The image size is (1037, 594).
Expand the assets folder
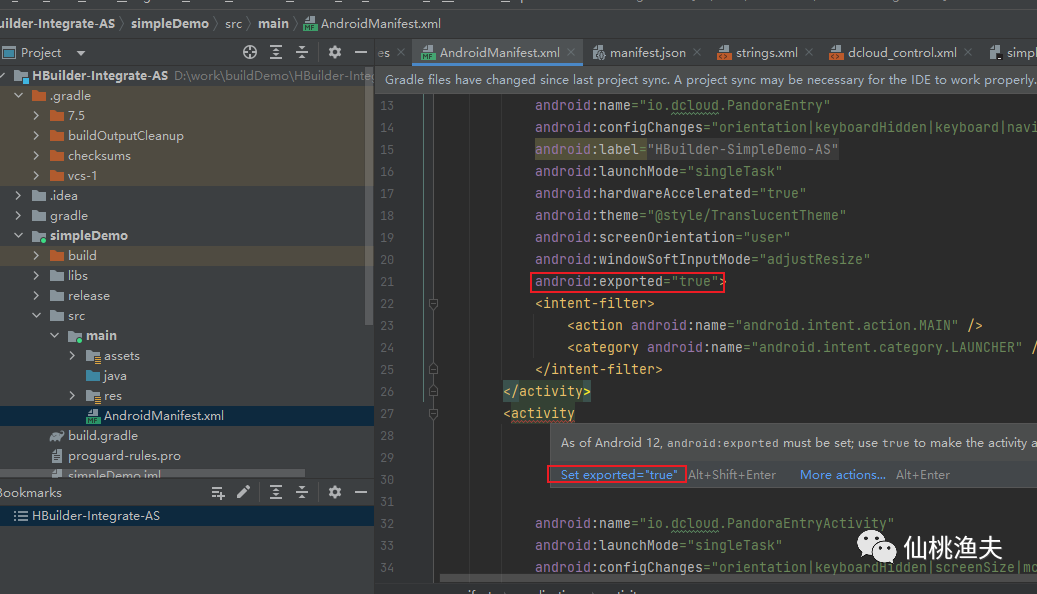click(72, 356)
